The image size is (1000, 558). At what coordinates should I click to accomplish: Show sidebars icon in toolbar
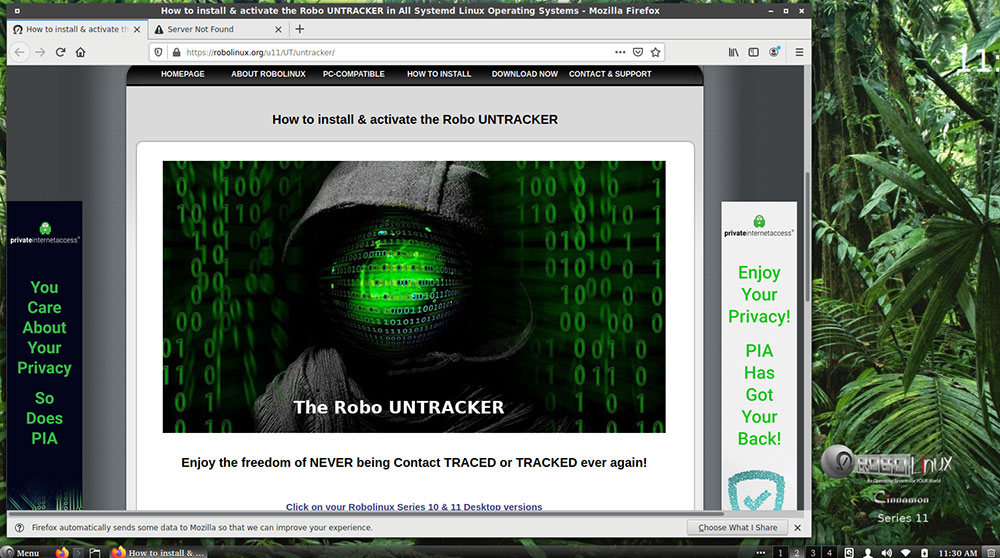tap(753, 52)
